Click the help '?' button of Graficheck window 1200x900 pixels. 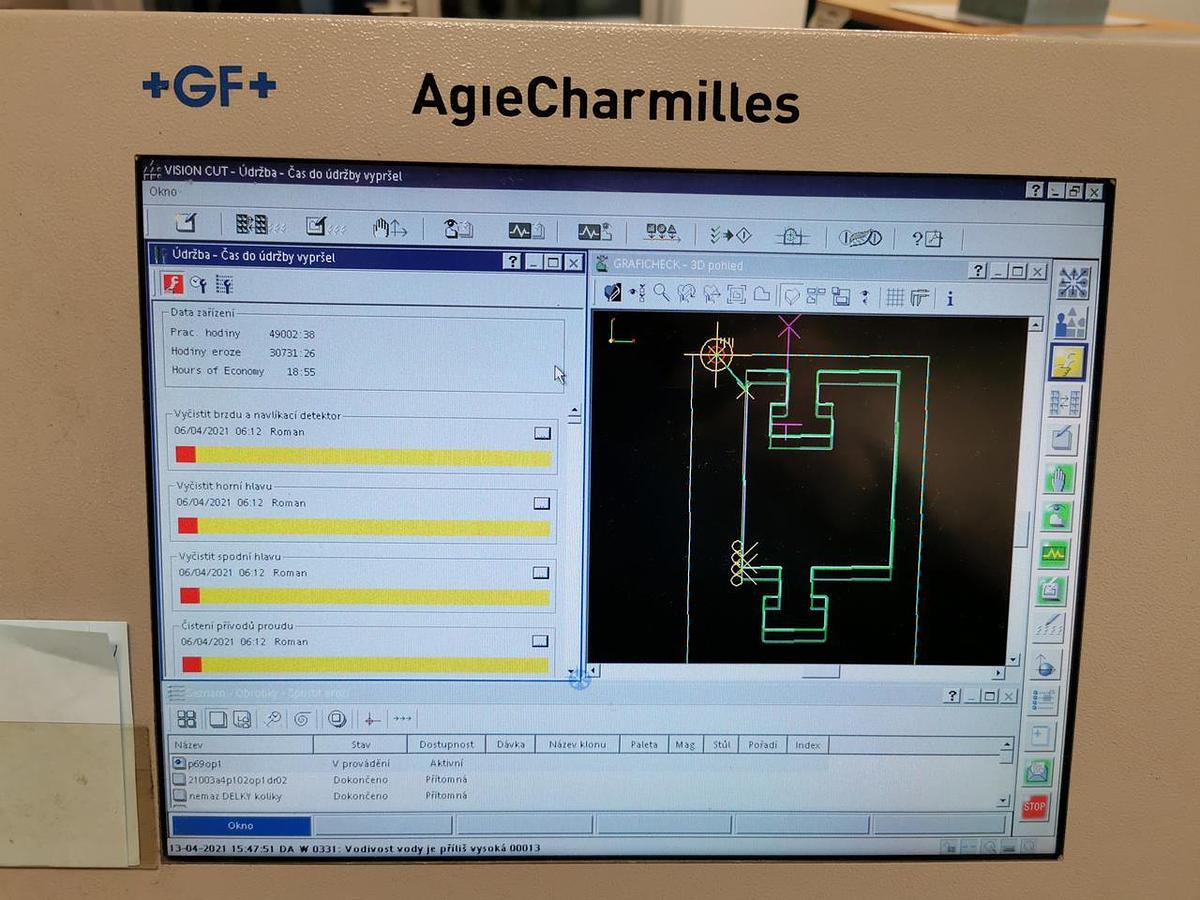coord(977,271)
